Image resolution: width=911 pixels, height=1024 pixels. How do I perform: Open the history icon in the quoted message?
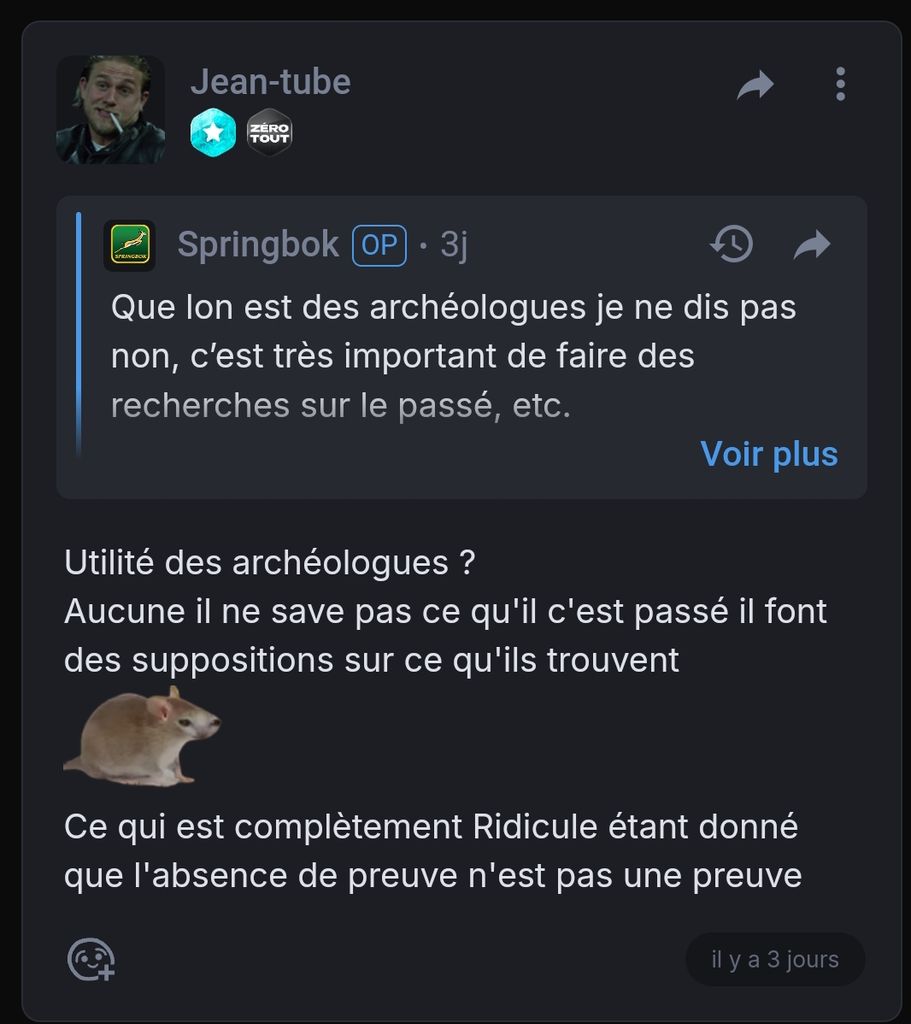tap(731, 244)
